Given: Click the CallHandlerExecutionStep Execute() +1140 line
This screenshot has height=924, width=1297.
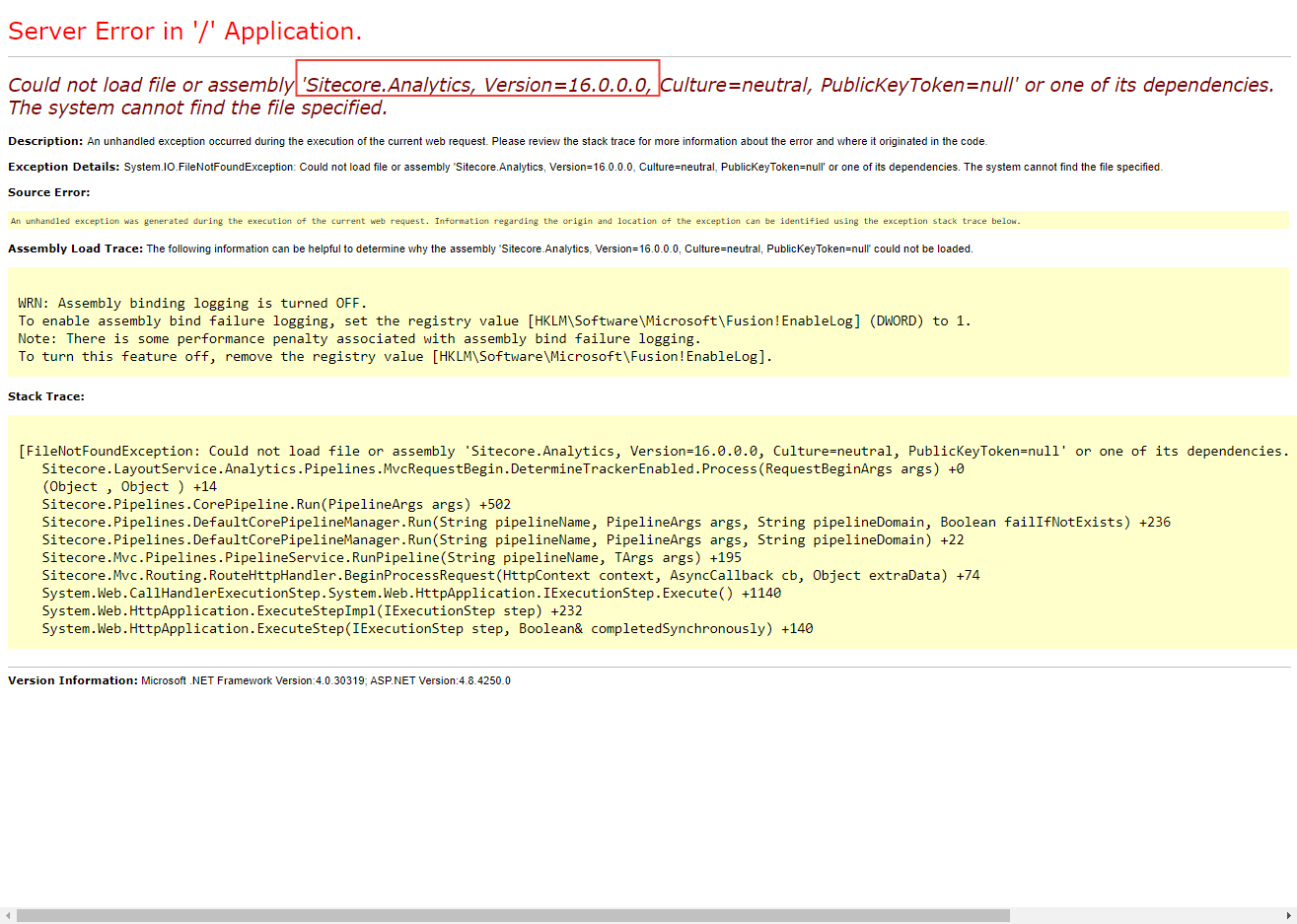Looking at the screenshot, I should pos(411,593).
